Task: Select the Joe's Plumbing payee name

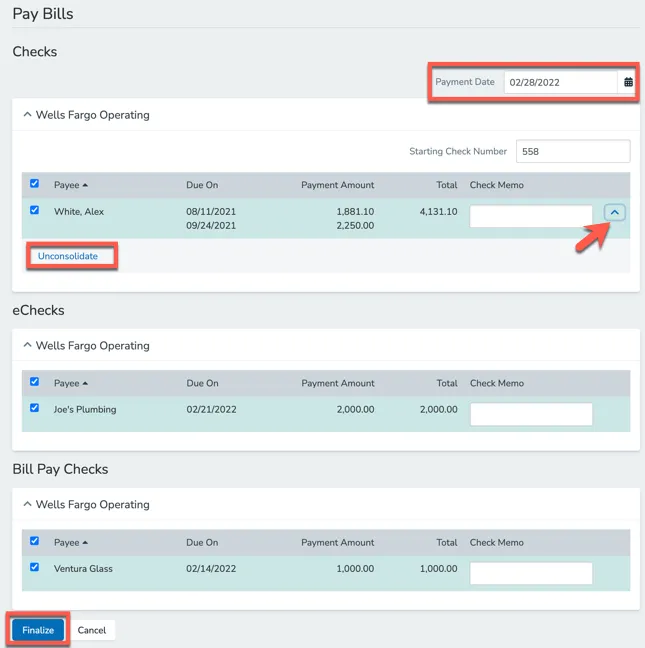Action: (85, 410)
